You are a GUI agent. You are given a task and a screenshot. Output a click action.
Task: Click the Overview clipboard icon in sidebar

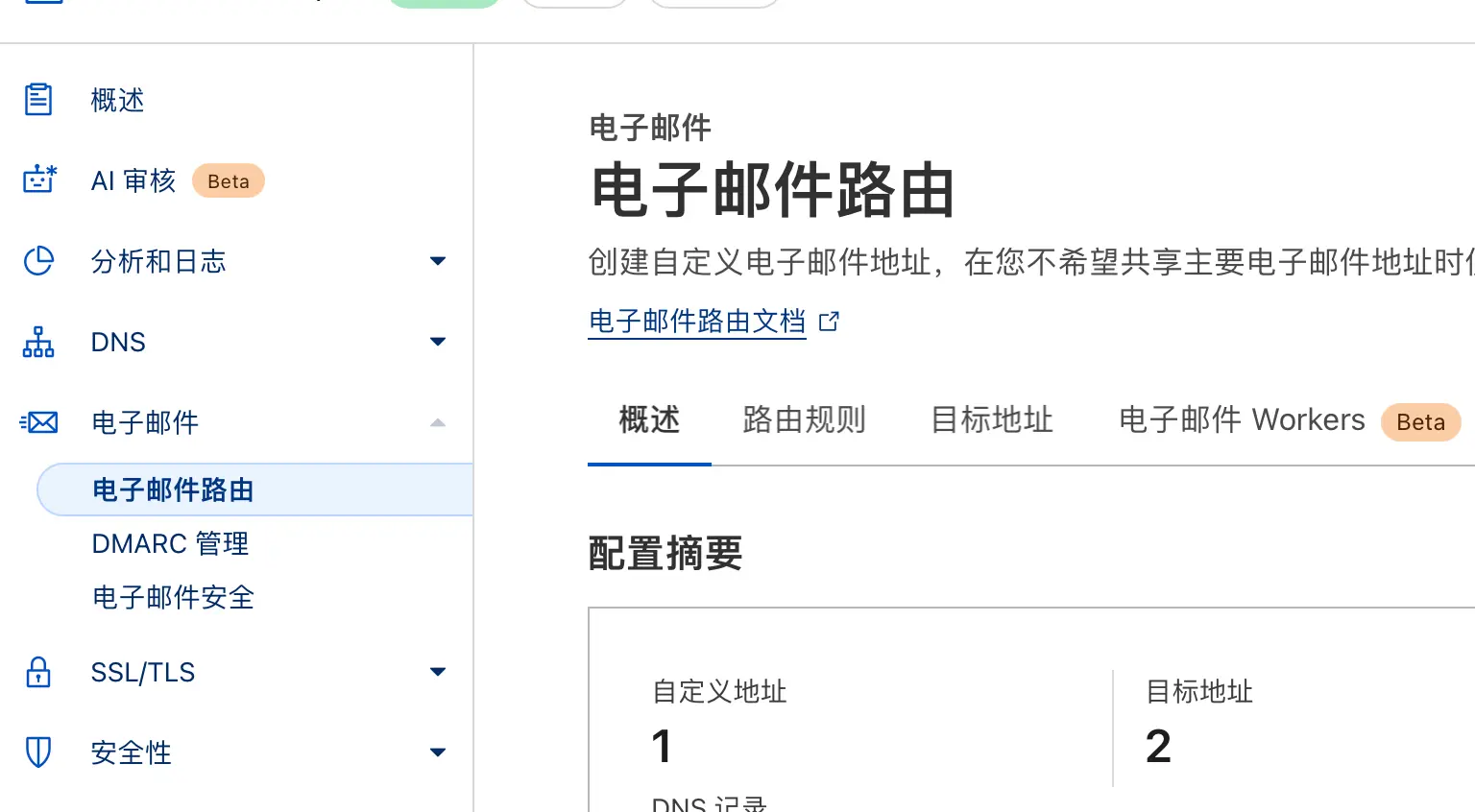[38, 100]
